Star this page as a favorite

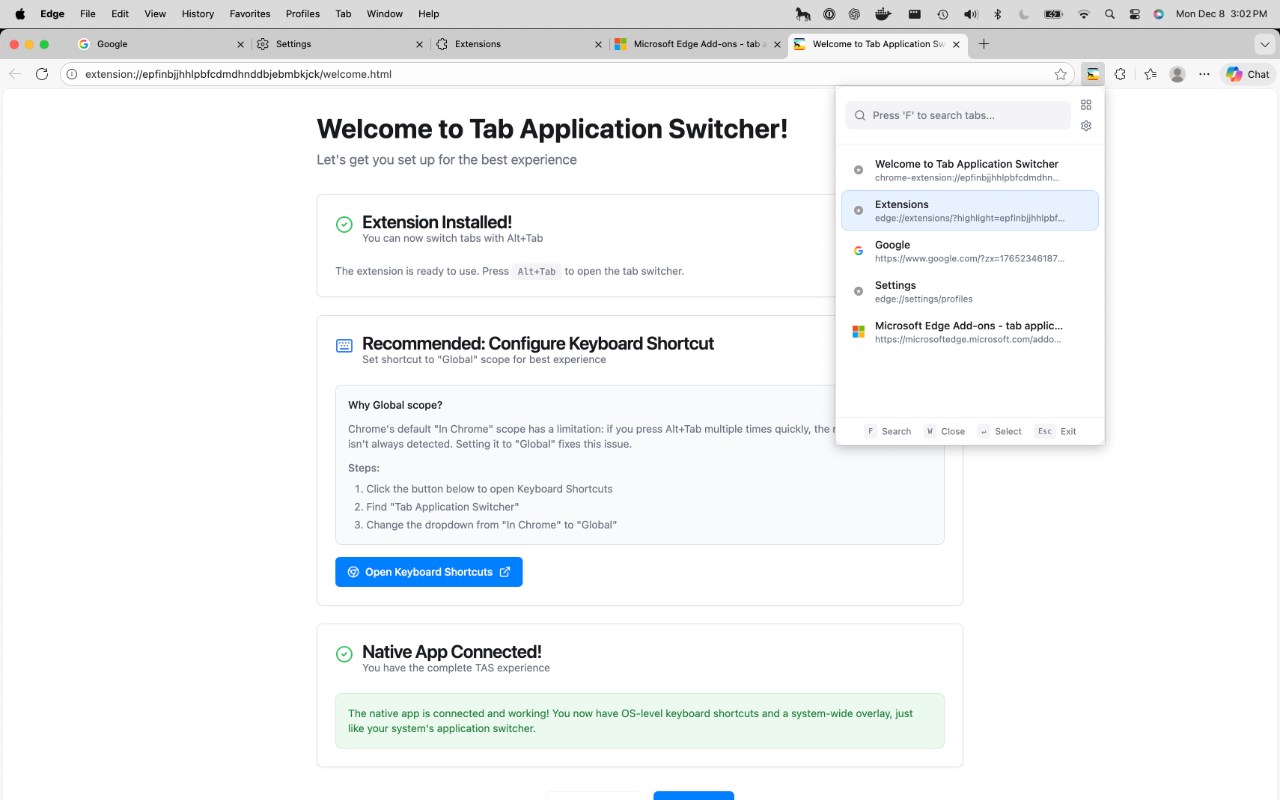[1061, 74]
